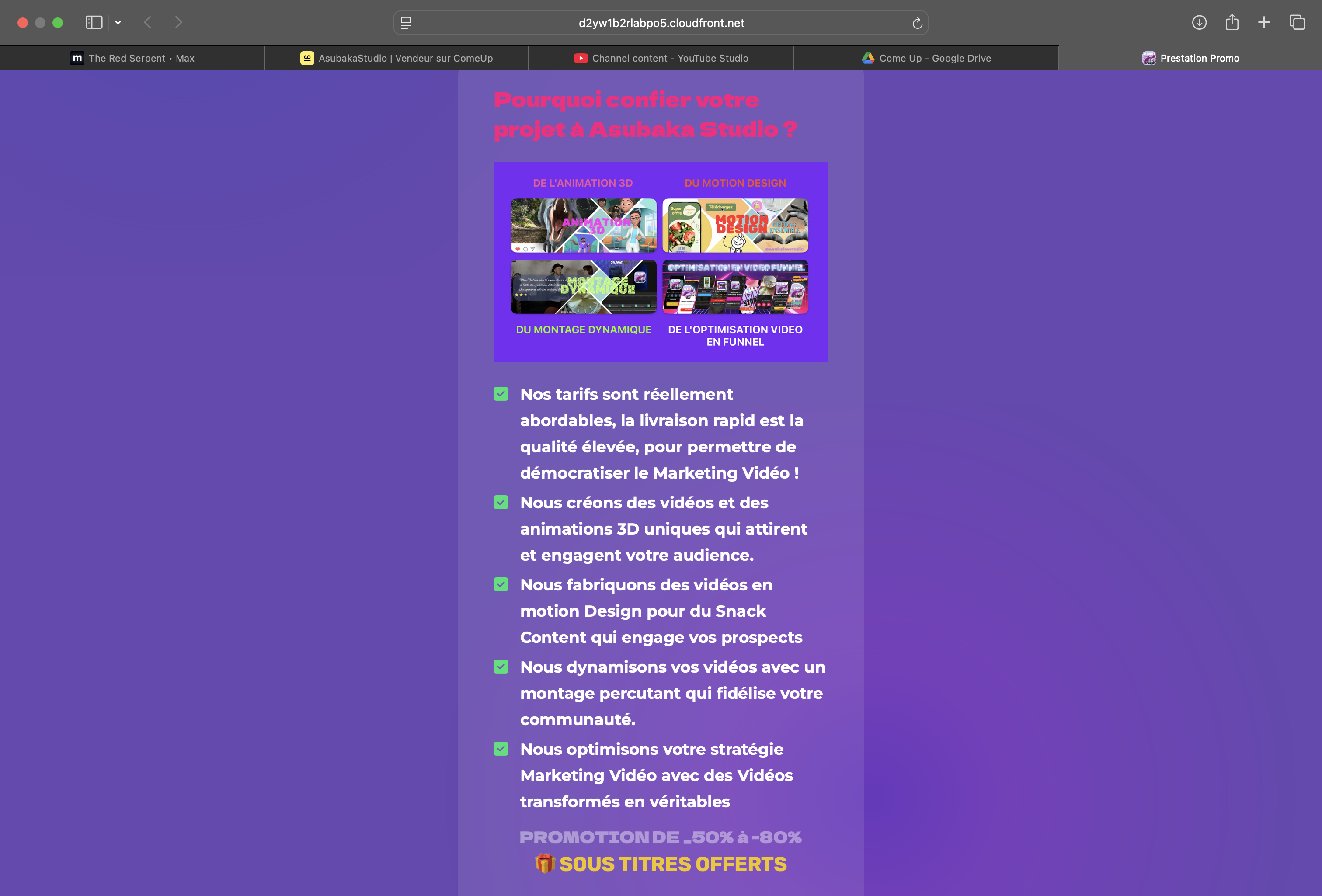Click DE L'OPTIMISATION VIDEO EN FUNNEL label

(735, 336)
